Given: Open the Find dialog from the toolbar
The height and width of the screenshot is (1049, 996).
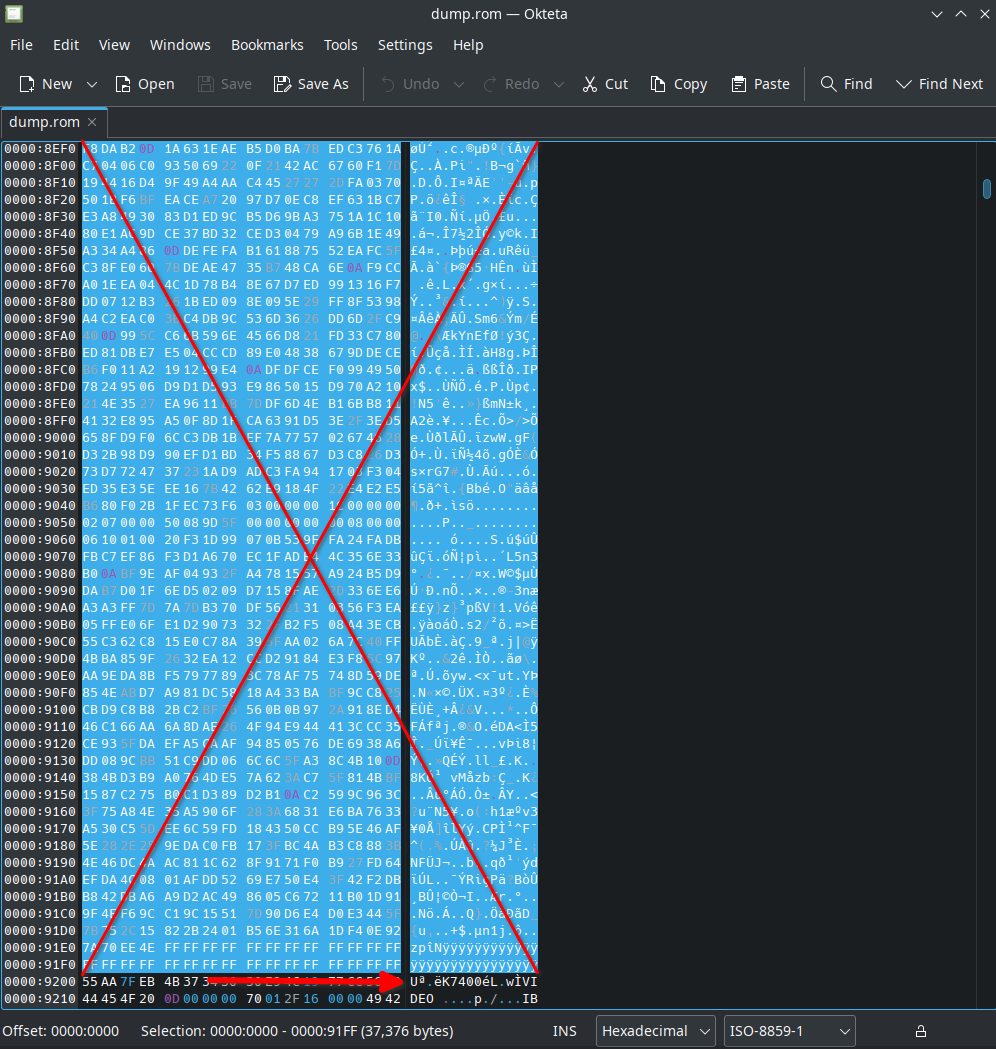Looking at the screenshot, I should point(846,84).
